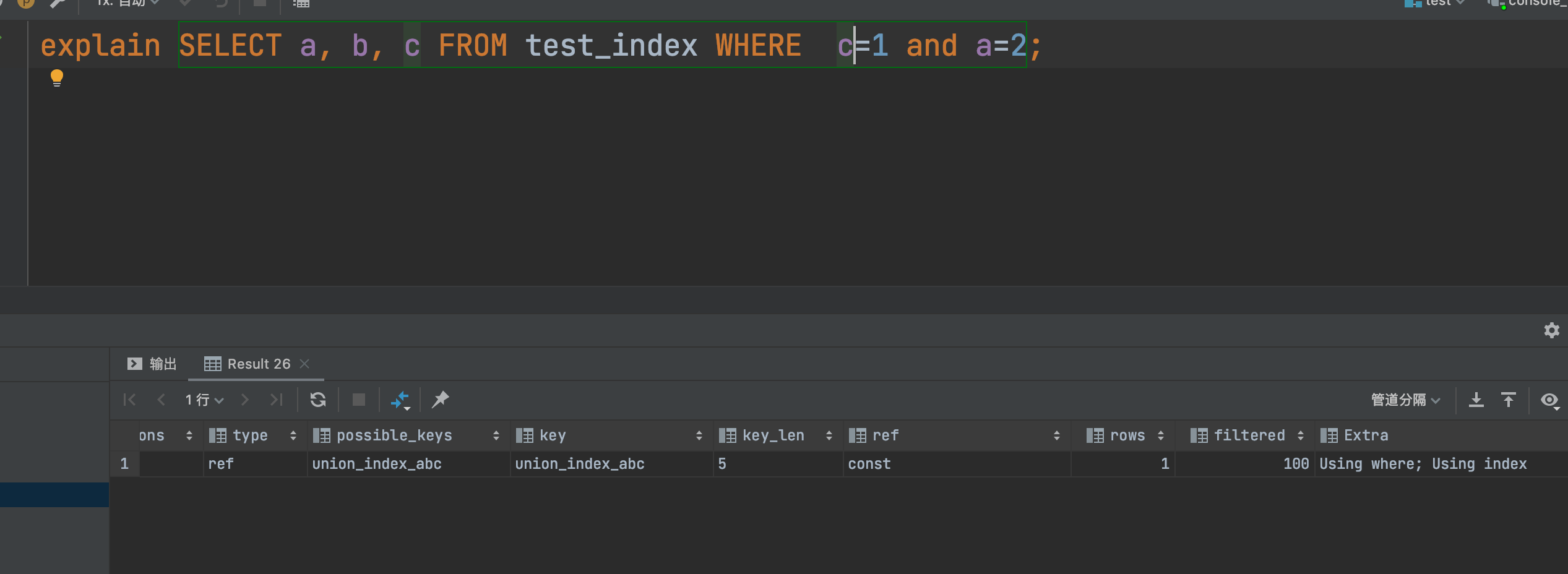Import data with the upload arrow icon
The image size is (1568, 574).
coord(1509,400)
